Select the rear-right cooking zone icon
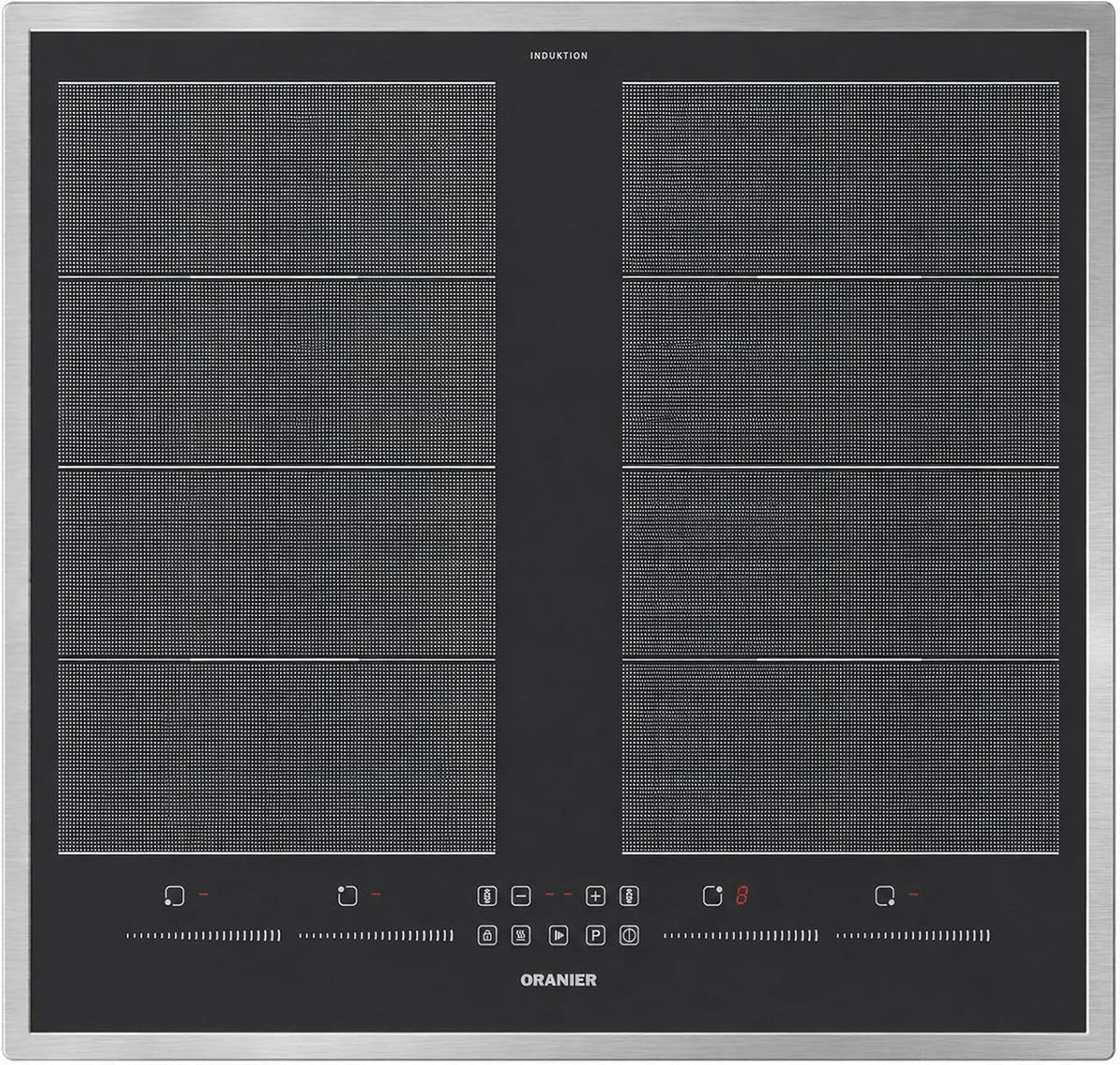1120x1065 pixels. [712, 896]
